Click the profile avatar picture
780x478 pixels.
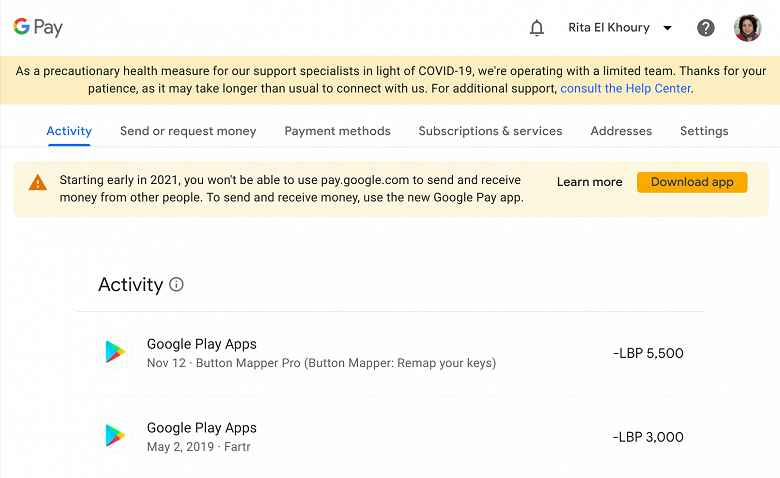point(747,28)
